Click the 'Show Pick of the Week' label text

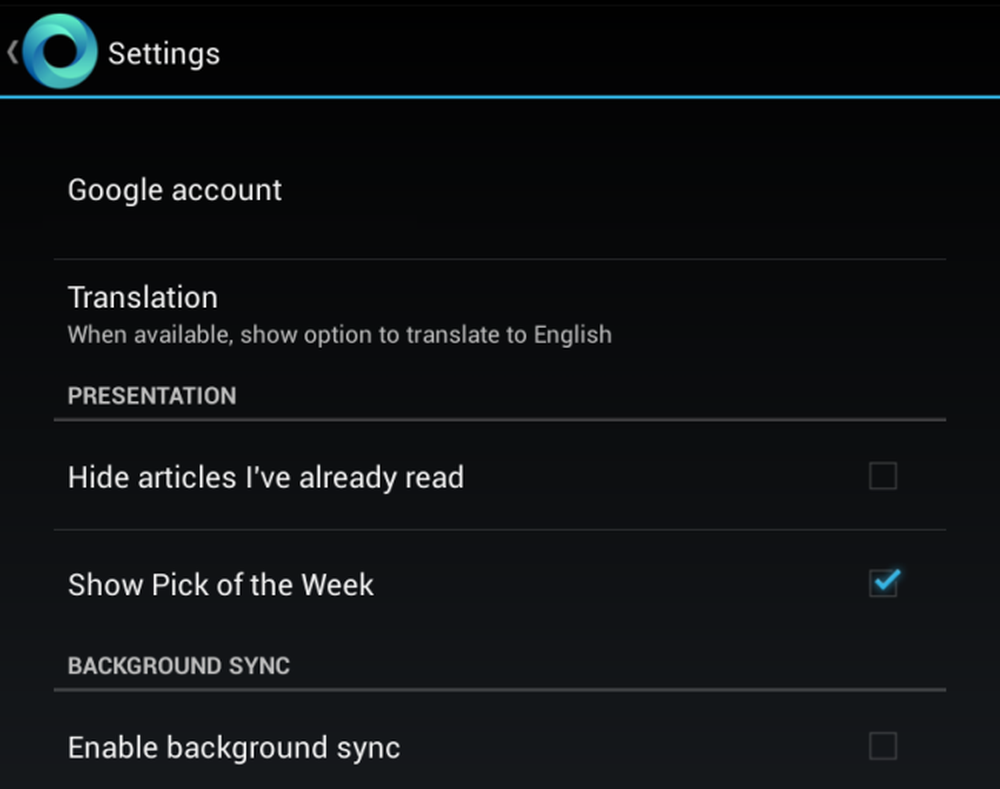pos(221,585)
